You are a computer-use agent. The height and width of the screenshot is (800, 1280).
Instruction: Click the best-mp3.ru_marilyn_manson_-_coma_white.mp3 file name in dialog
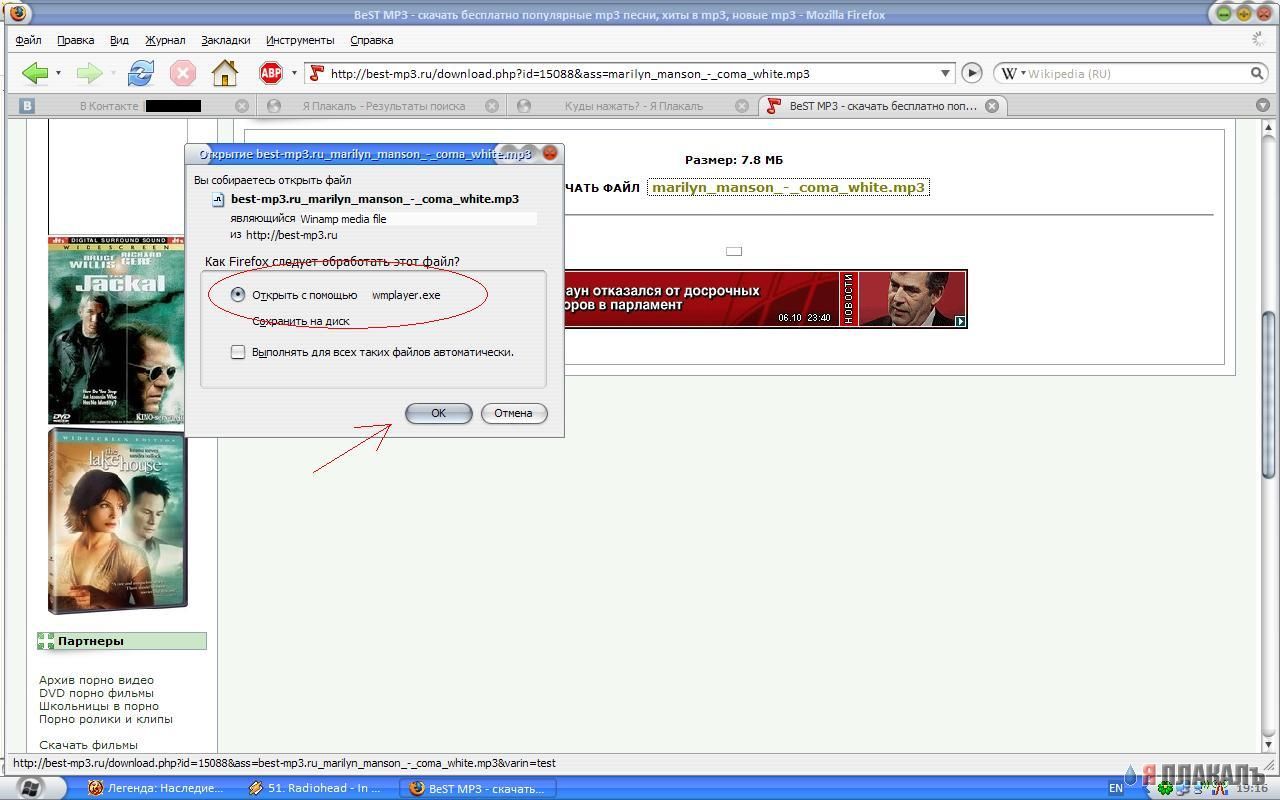375,199
